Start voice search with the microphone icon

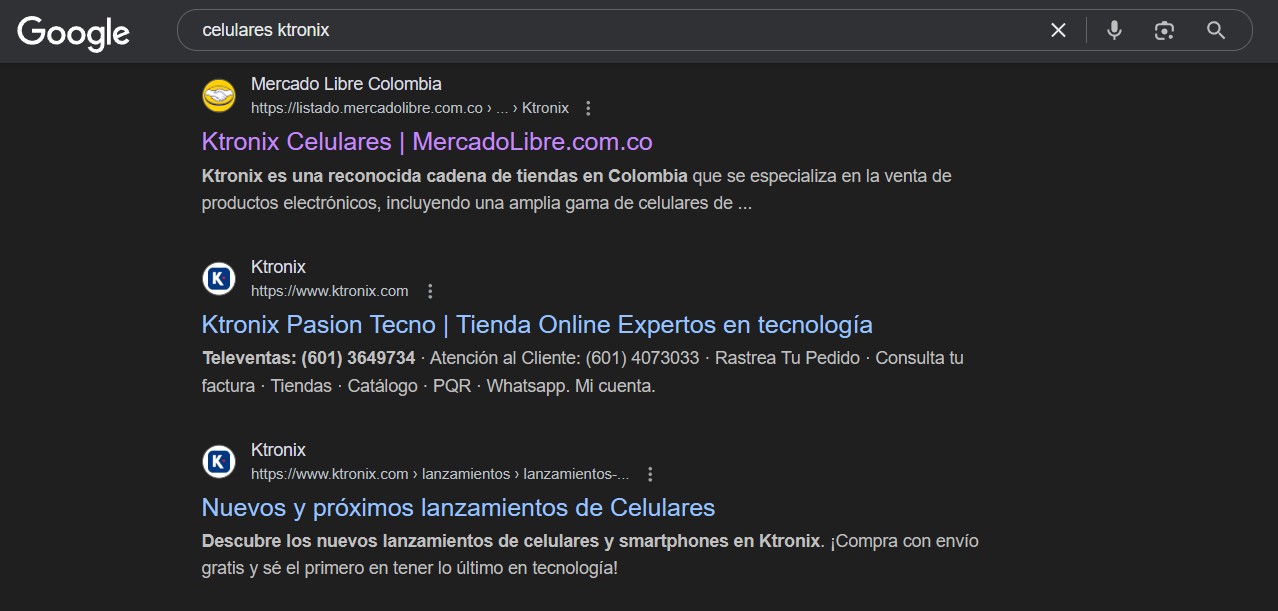pos(1114,30)
